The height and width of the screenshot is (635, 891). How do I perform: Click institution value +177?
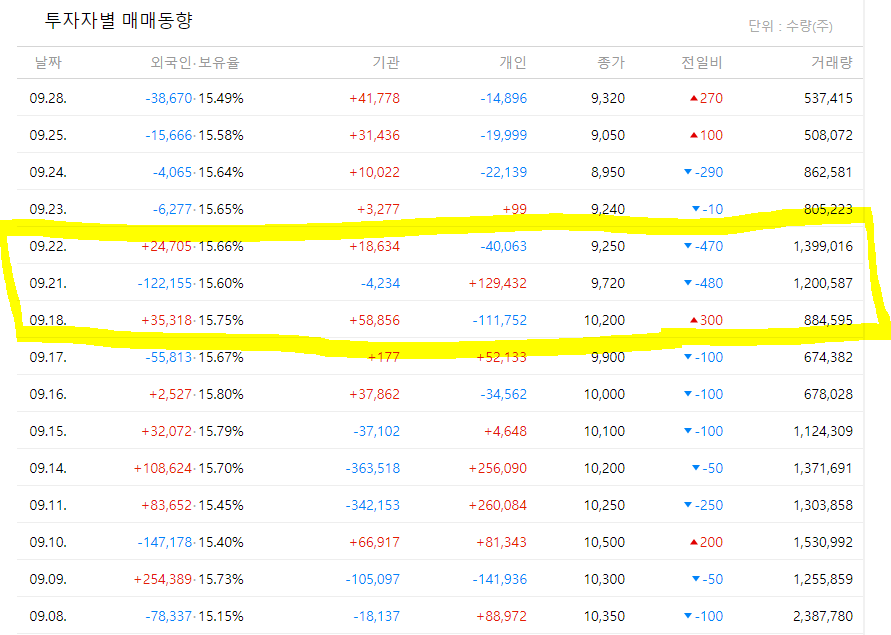384,357
